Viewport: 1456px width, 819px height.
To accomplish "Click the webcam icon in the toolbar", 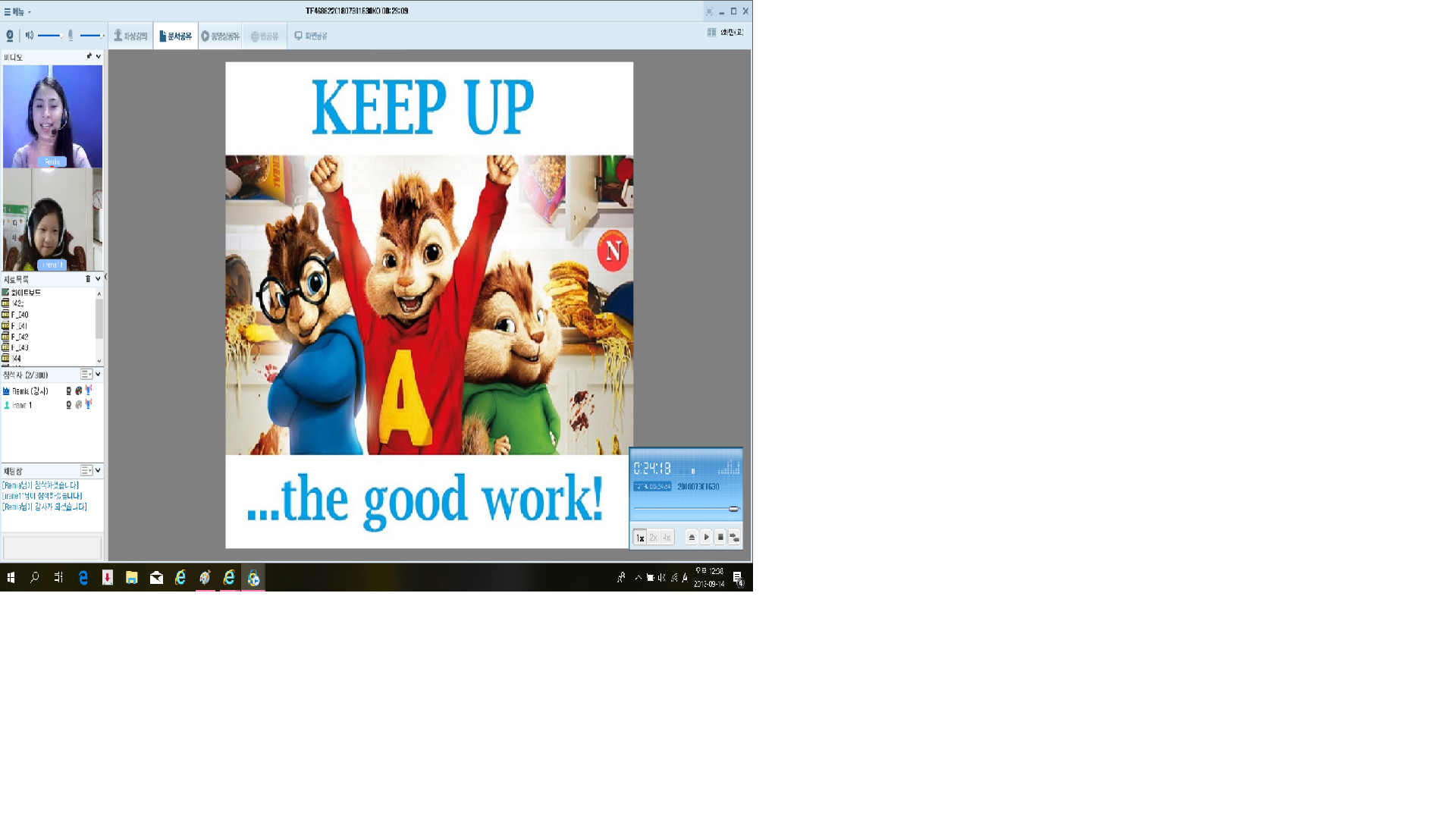I will click(x=10, y=36).
